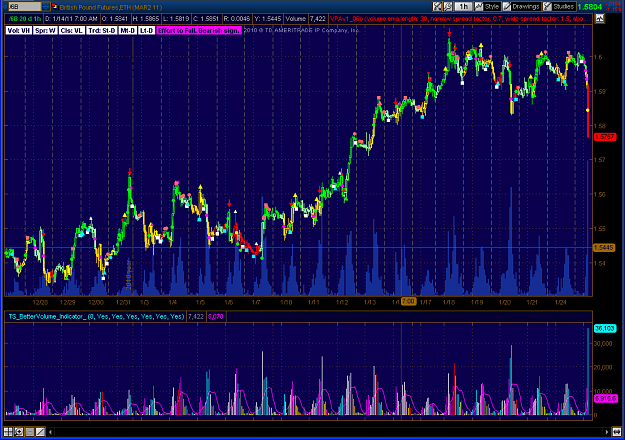Click the highlighted 7:00 time marker on the axis
The height and width of the screenshot is (440, 625).
408,301
